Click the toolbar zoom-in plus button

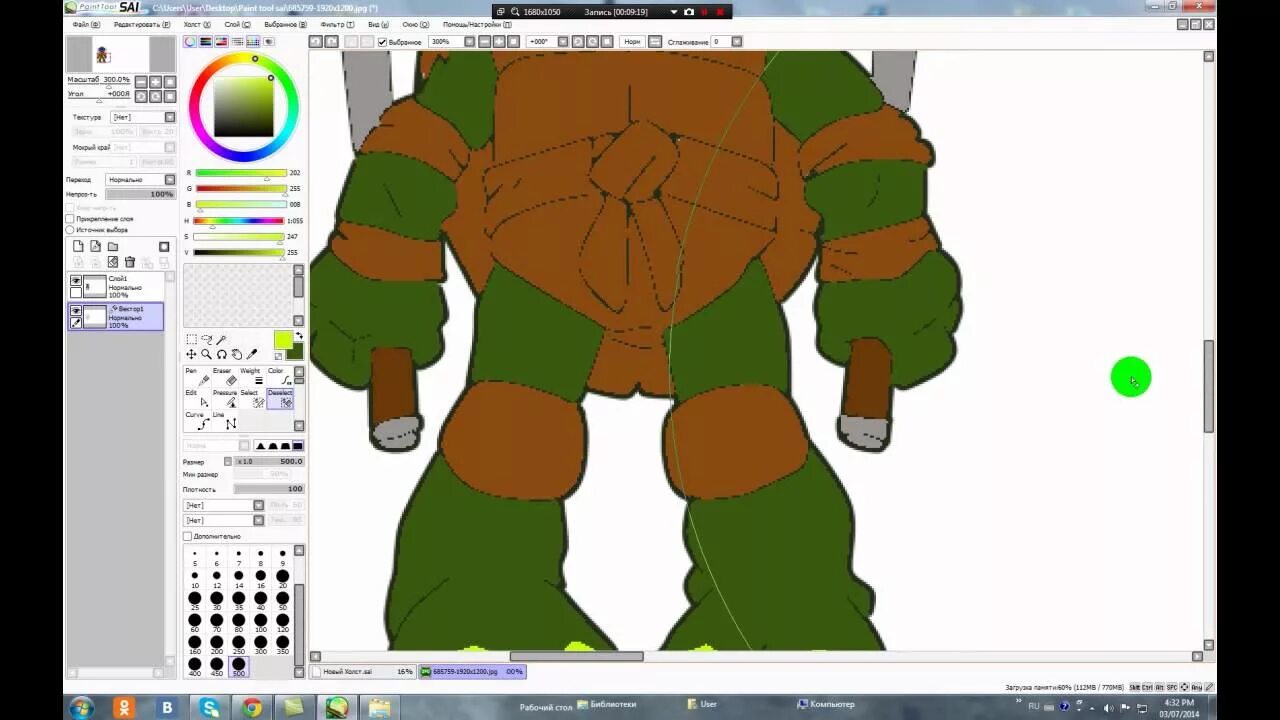point(499,42)
